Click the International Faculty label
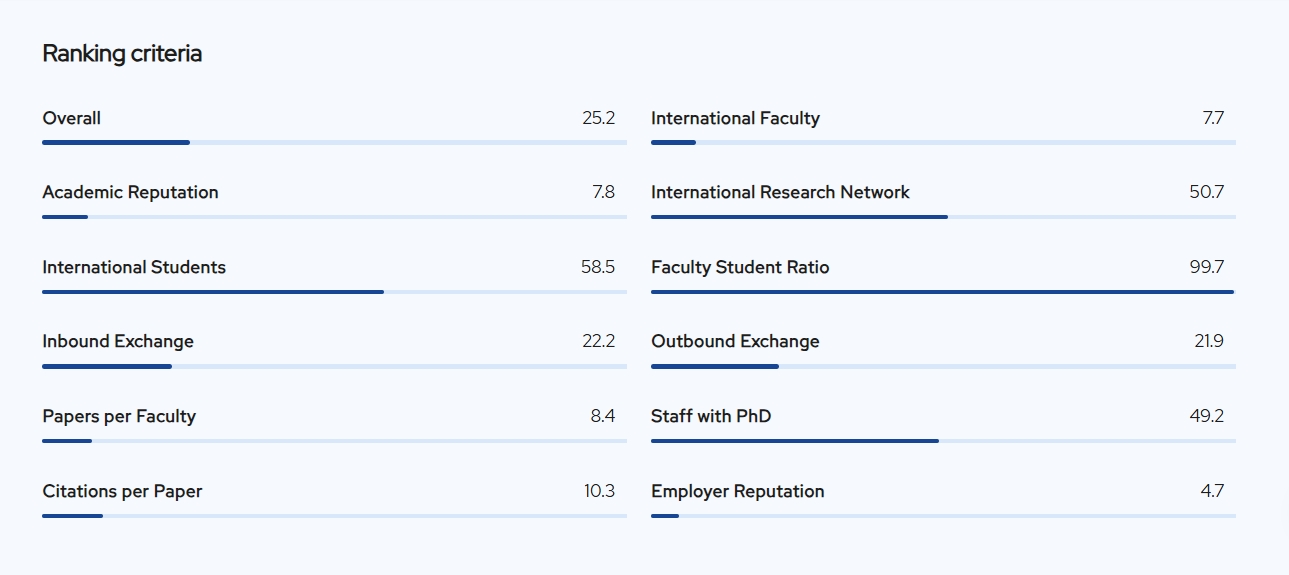This screenshot has height=575, width=1289. pyautogui.click(x=735, y=118)
